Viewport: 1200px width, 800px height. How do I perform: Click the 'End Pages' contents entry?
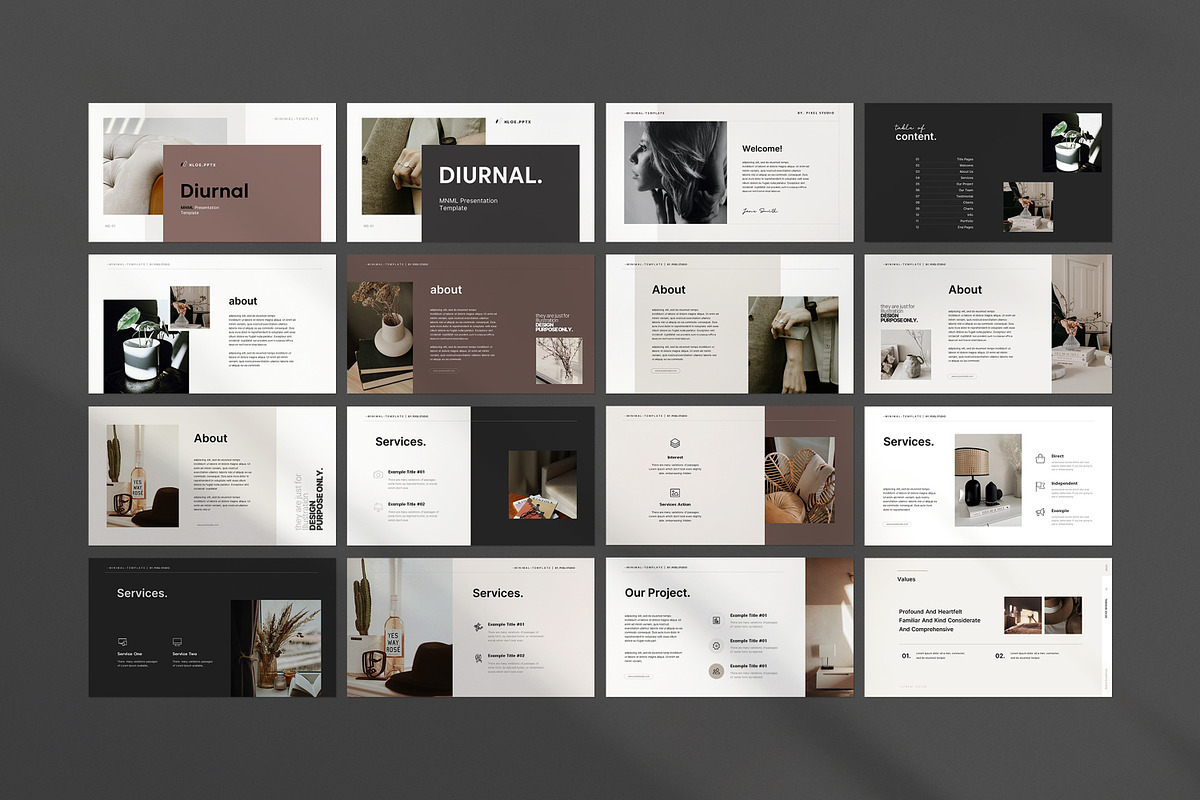966,227
